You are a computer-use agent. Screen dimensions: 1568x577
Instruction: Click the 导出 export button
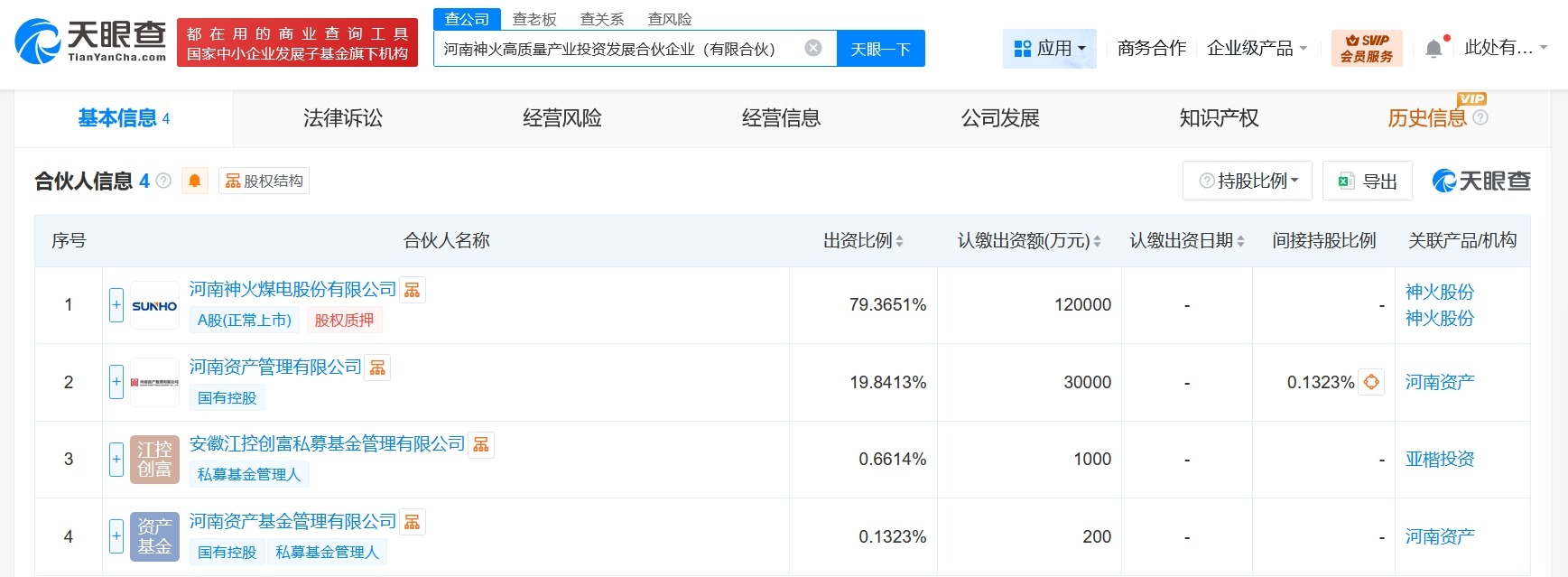coord(1368,181)
